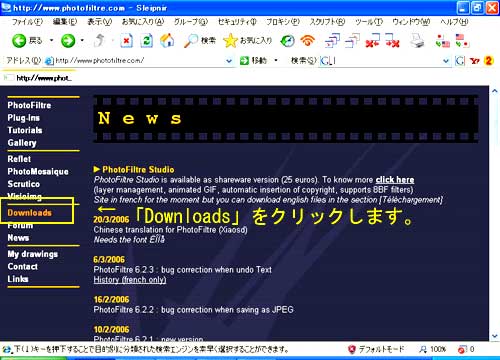Open the Plug-ins sidebar link

point(24,118)
